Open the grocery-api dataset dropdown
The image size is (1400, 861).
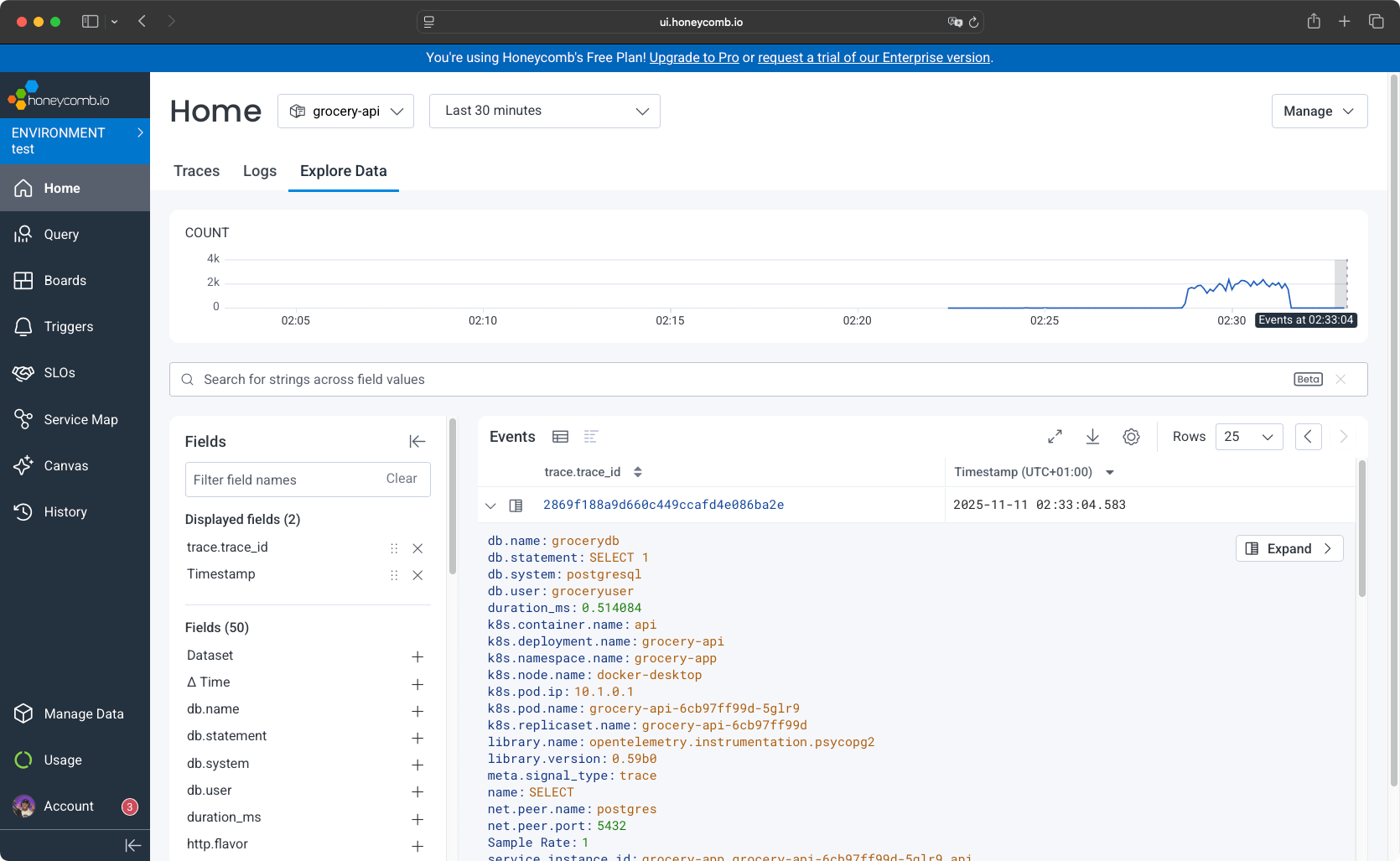pyautogui.click(x=345, y=112)
